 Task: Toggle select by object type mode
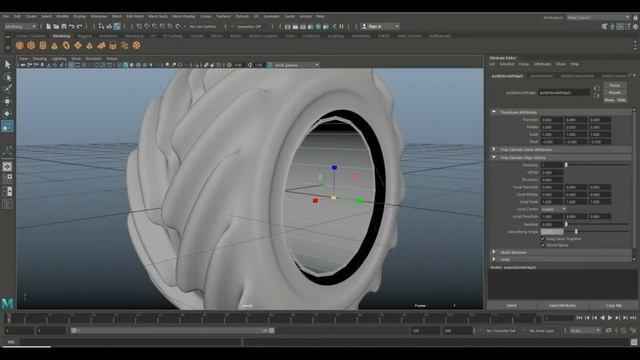[x=109, y=27]
